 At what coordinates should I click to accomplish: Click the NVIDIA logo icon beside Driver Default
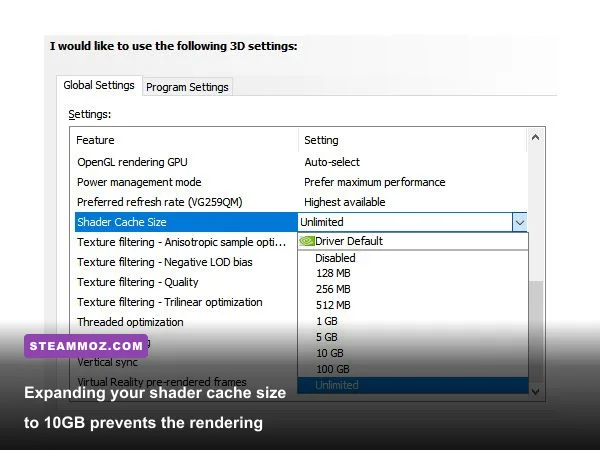coord(307,241)
